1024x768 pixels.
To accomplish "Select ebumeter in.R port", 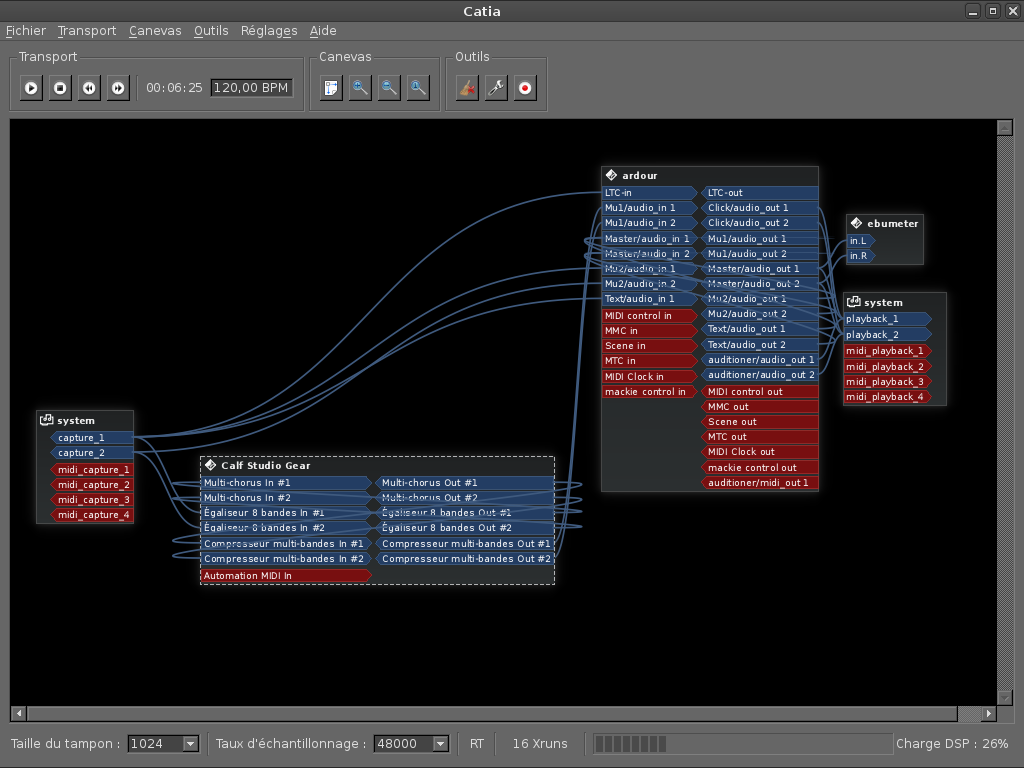I will (861, 256).
